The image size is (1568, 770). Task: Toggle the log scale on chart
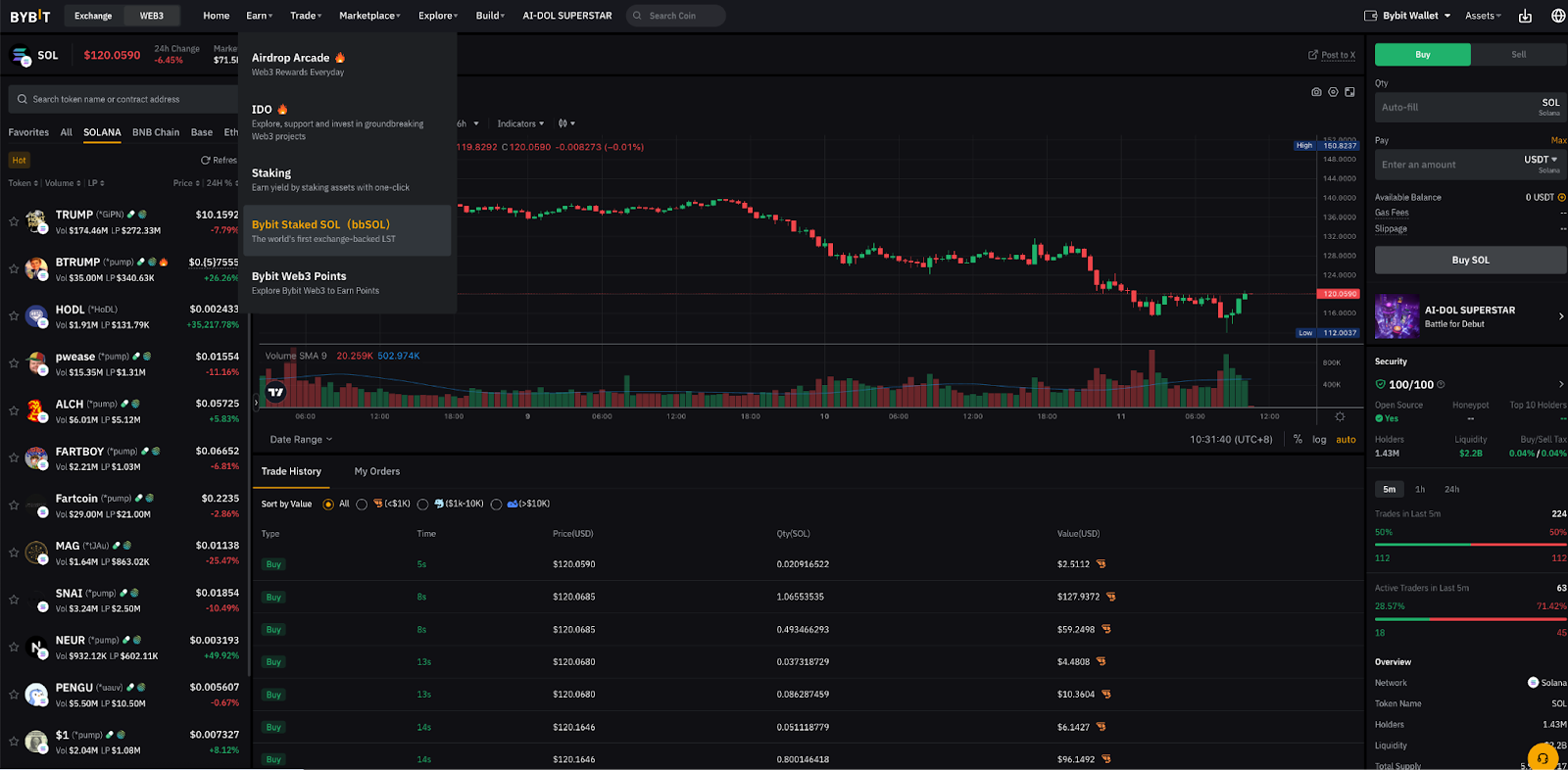tap(1319, 440)
